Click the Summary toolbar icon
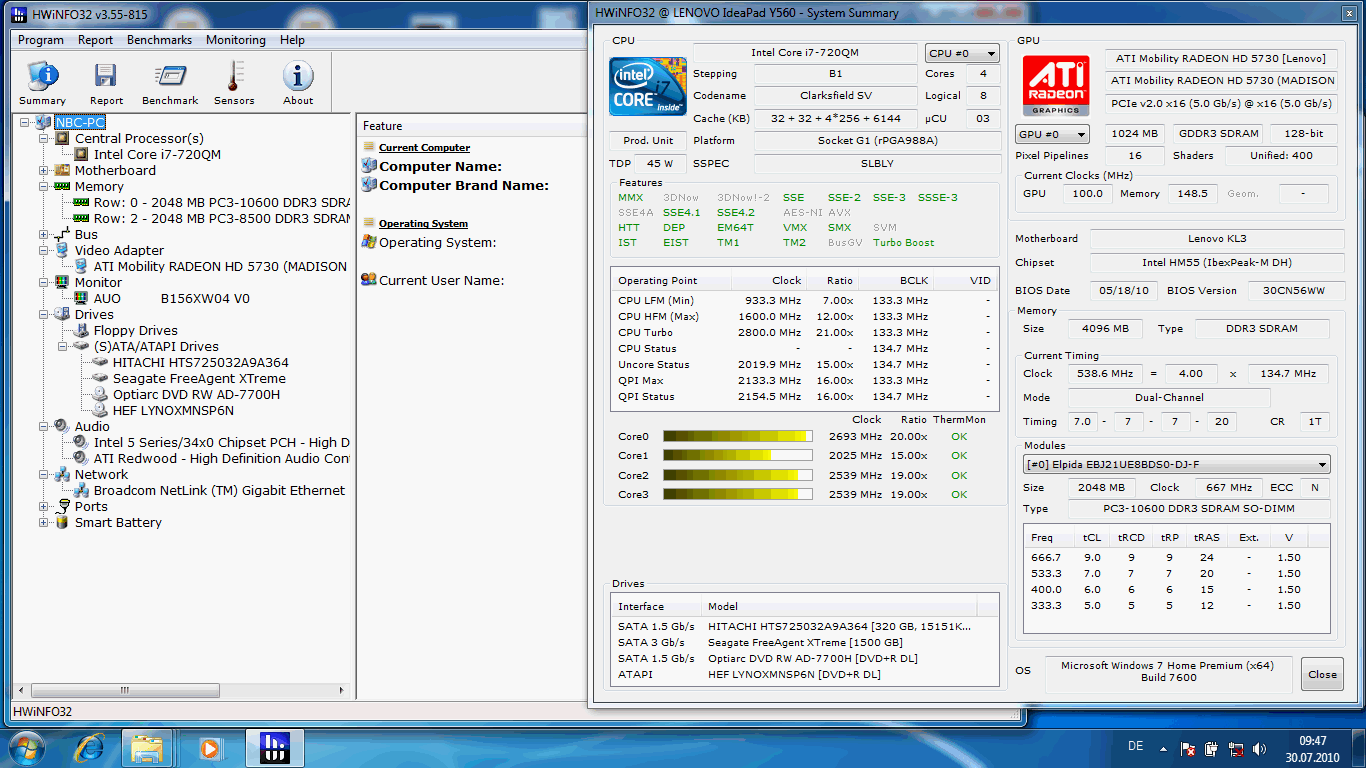This screenshot has width=1366, height=768. [x=42, y=82]
